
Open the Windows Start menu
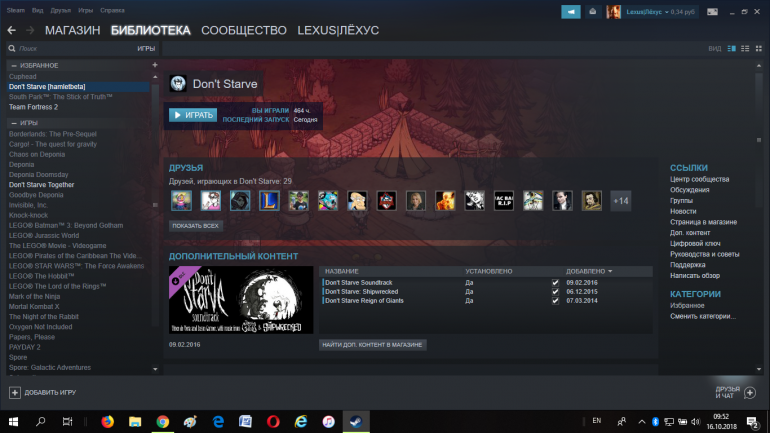(x=13, y=422)
